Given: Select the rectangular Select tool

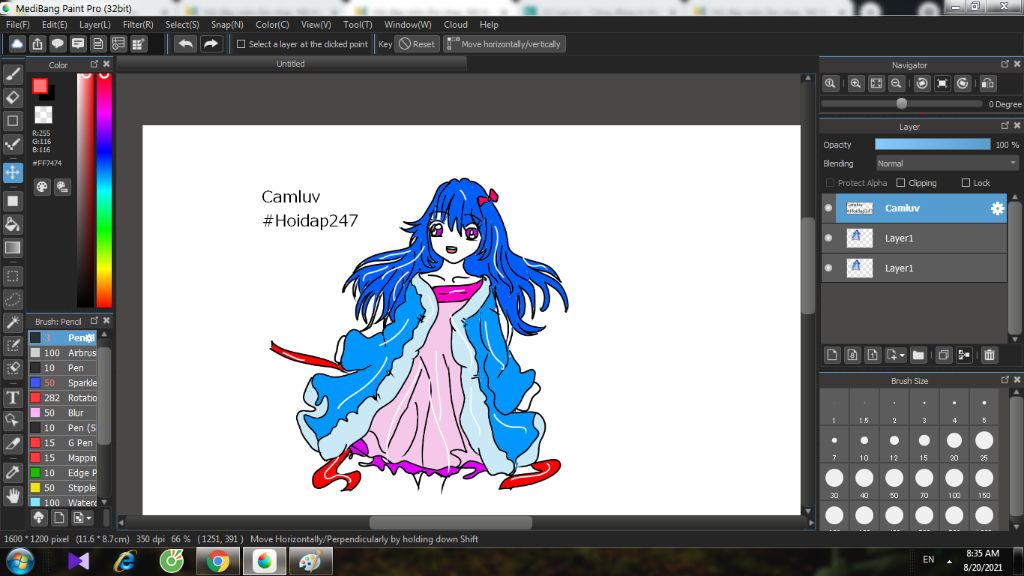Looking at the screenshot, I should 12,276.
